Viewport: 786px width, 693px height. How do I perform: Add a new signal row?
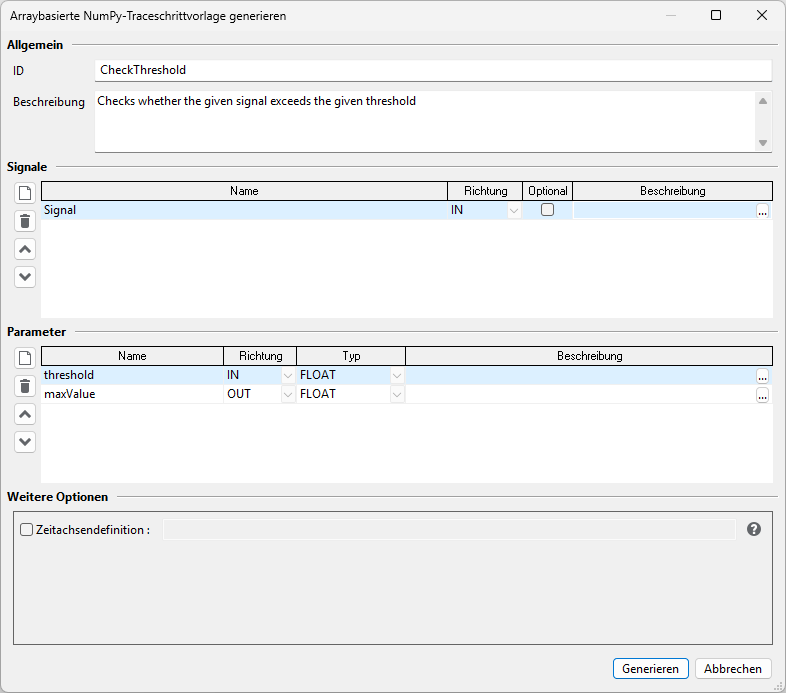pos(25,193)
